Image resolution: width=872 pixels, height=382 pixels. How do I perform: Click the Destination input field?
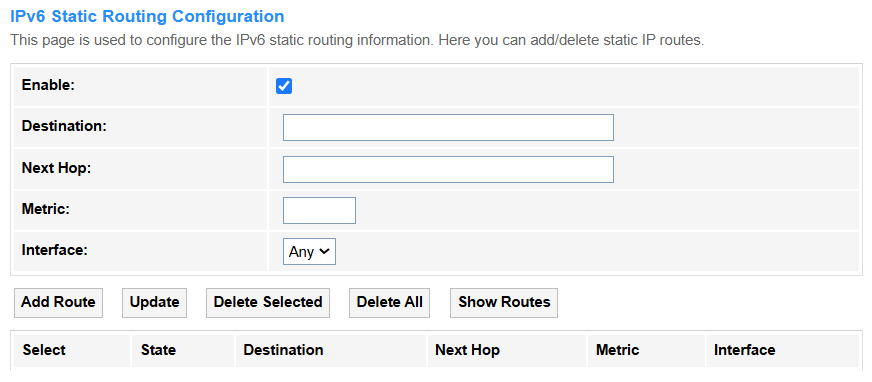coord(448,127)
